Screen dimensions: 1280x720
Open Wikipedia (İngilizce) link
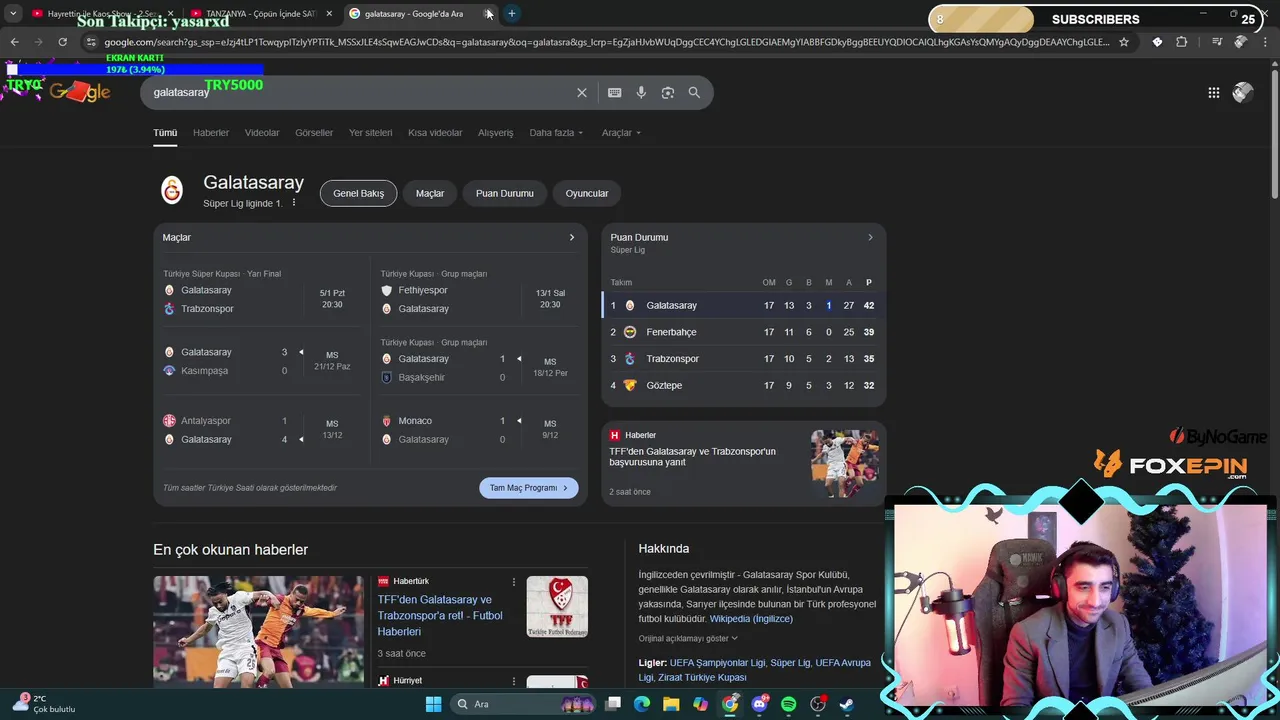pyautogui.click(x=751, y=619)
